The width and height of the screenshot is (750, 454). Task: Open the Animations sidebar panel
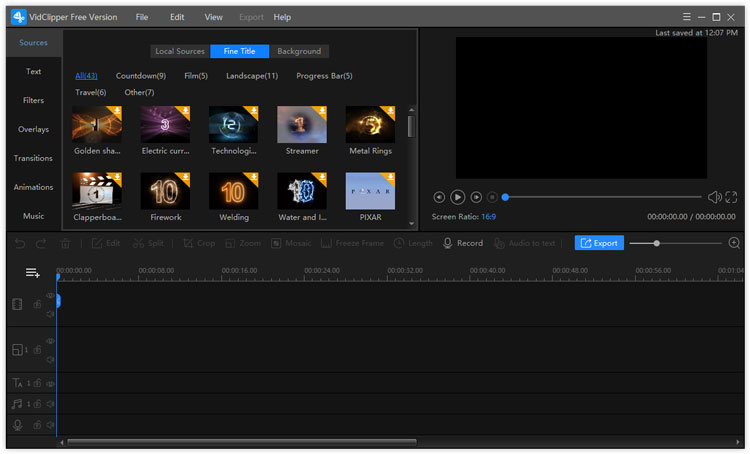pyautogui.click(x=33, y=187)
